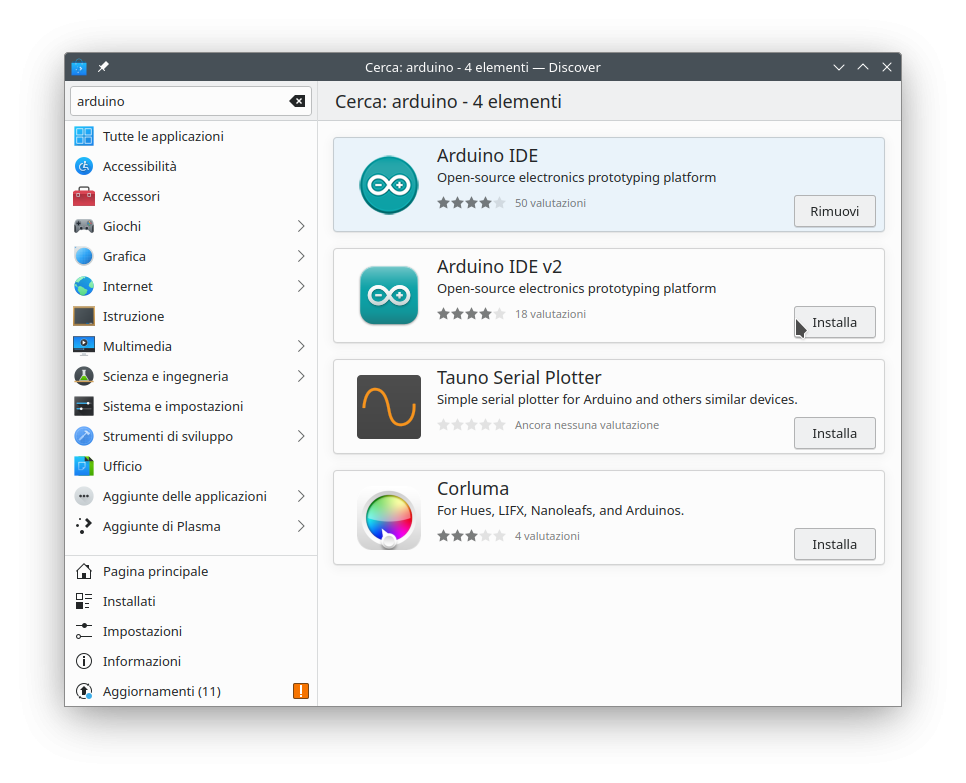Maximize the Discover window

(x=863, y=67)
